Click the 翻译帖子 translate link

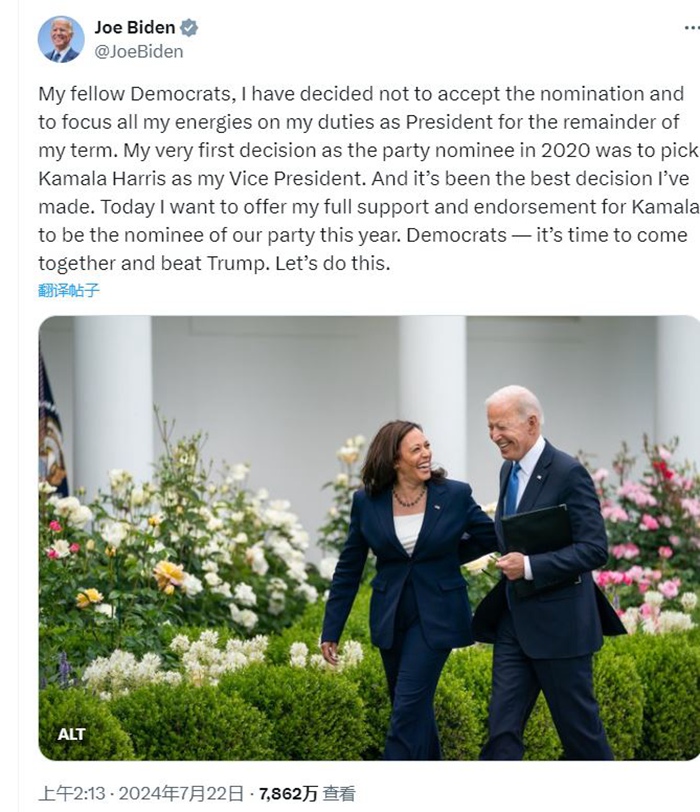tap(69, 290)
